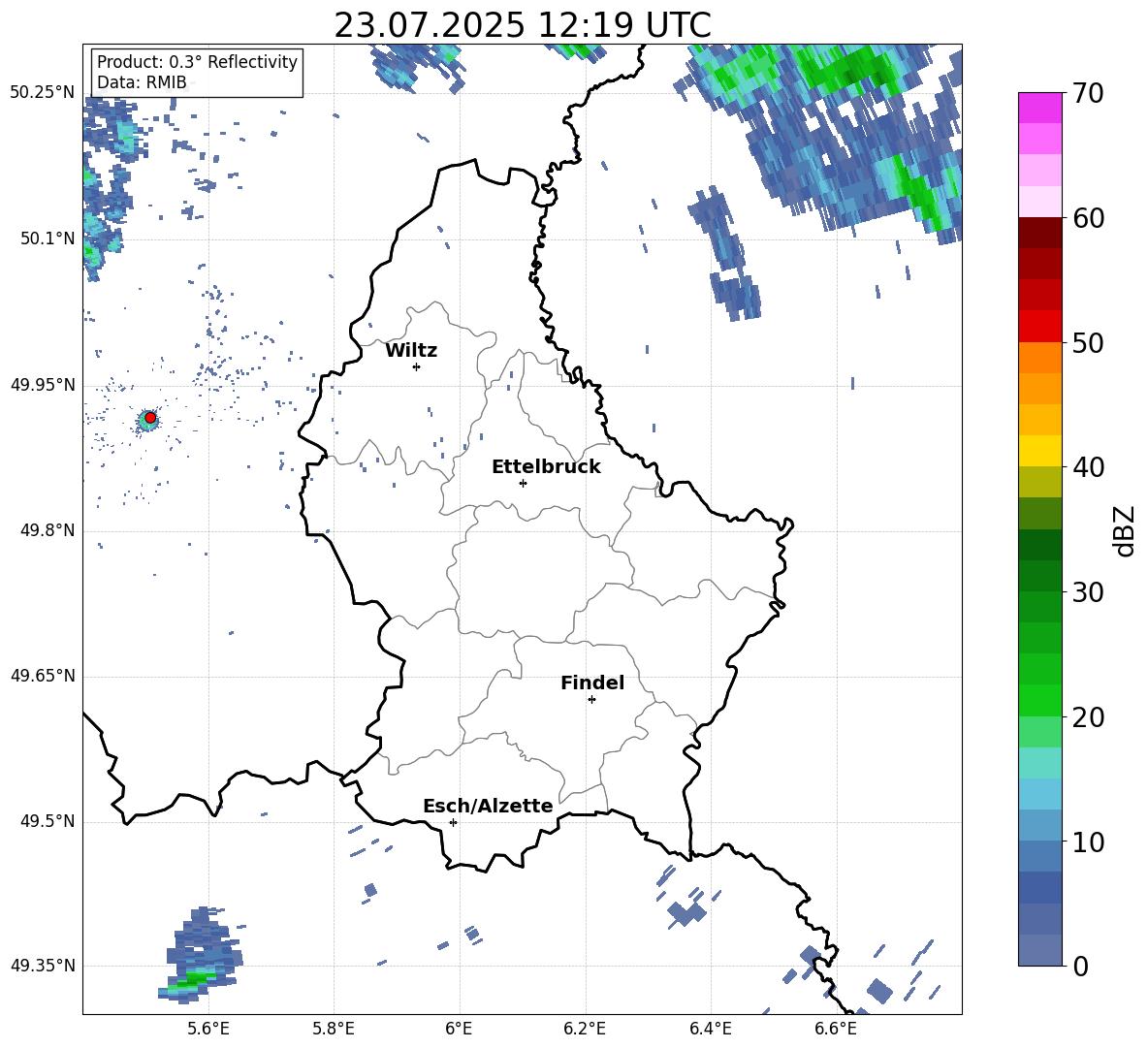This screenshot has height=1048, width=1148.
Task: Click the 49.65°N latitude tick label
Action: (43, 676)
